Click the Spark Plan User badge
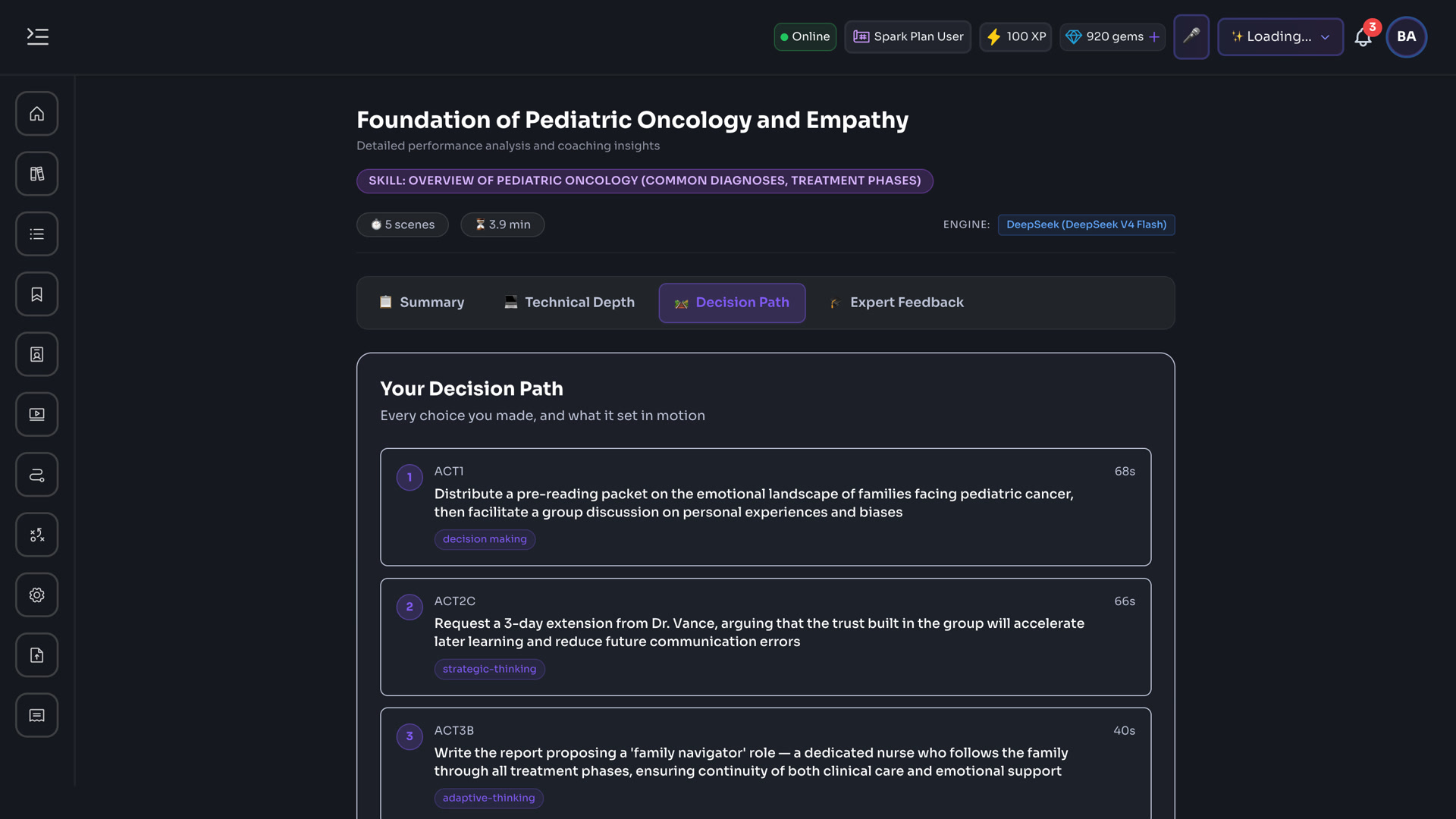 coord(908,36)
